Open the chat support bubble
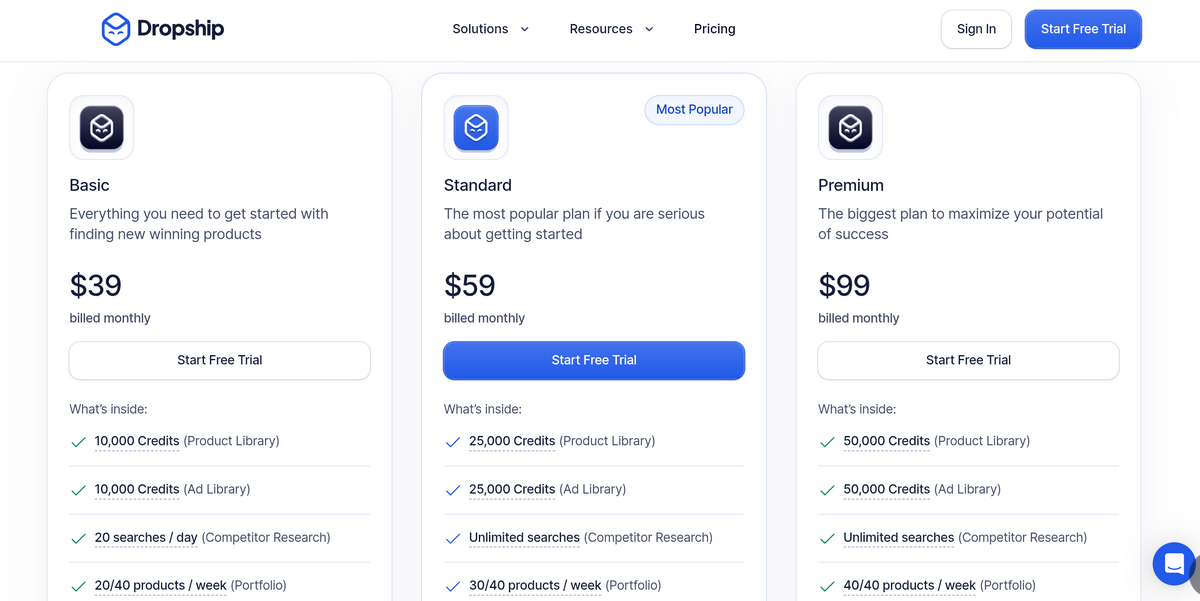 point(1173,563)
